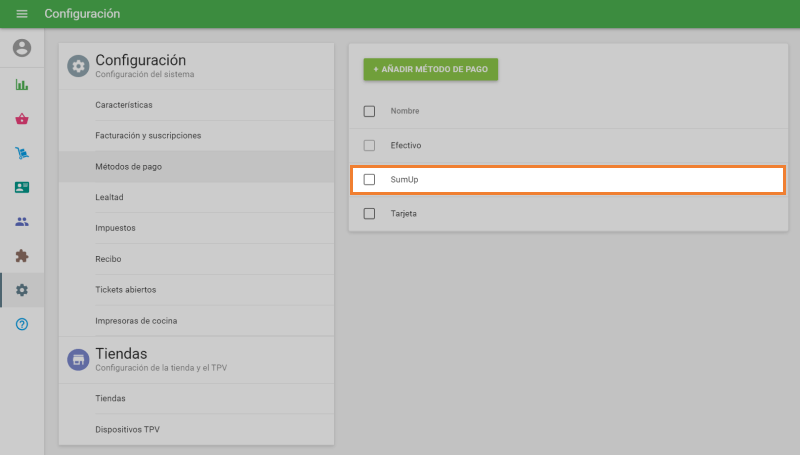
Task: Open the user account profile icon
Action: click(x=22, y=48)
